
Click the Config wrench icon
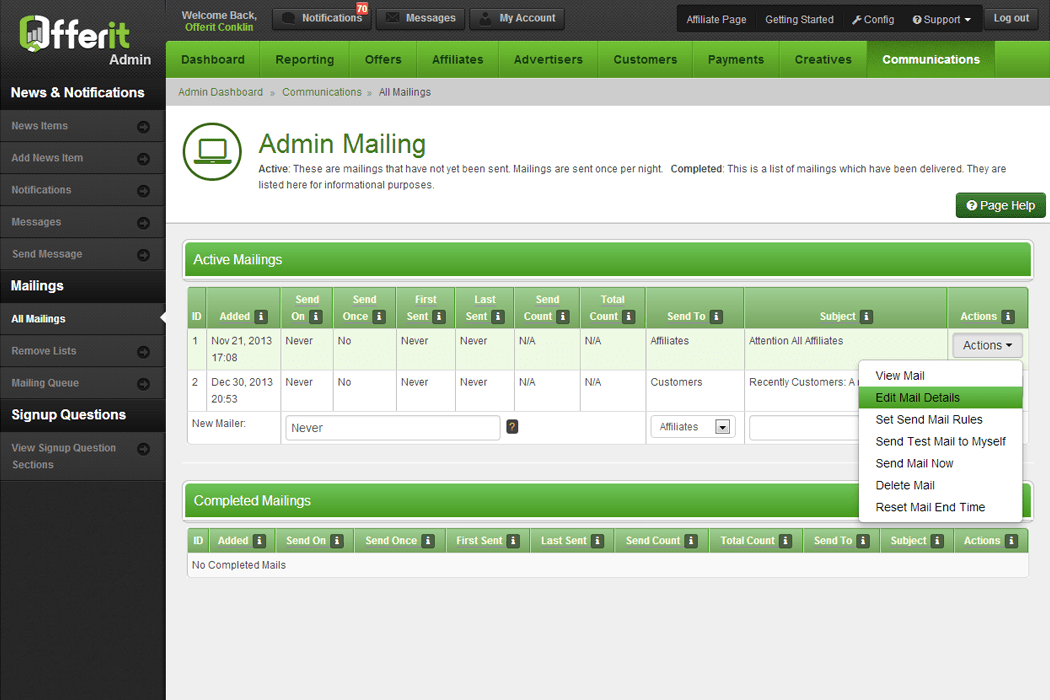(858, 18)
